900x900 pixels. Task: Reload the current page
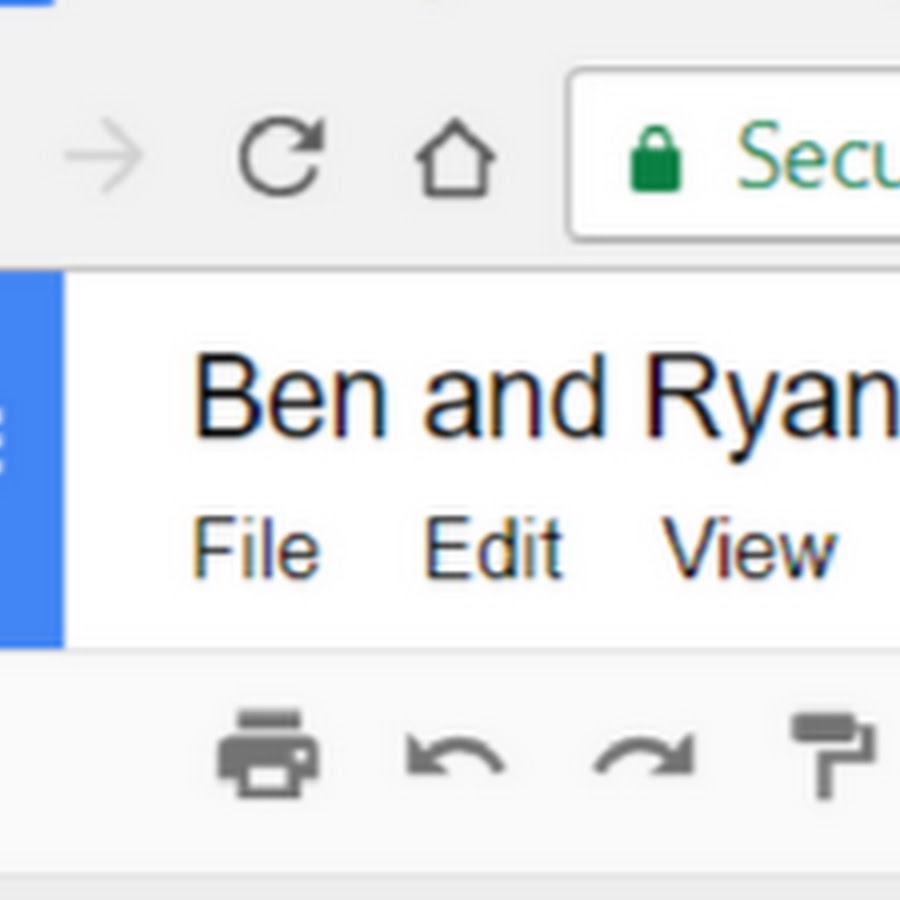(281, 157)
